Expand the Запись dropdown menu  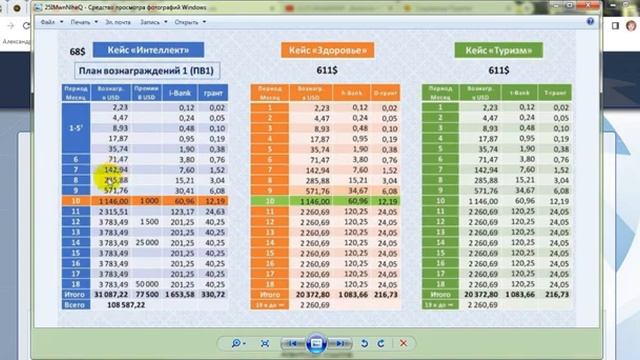153,22
